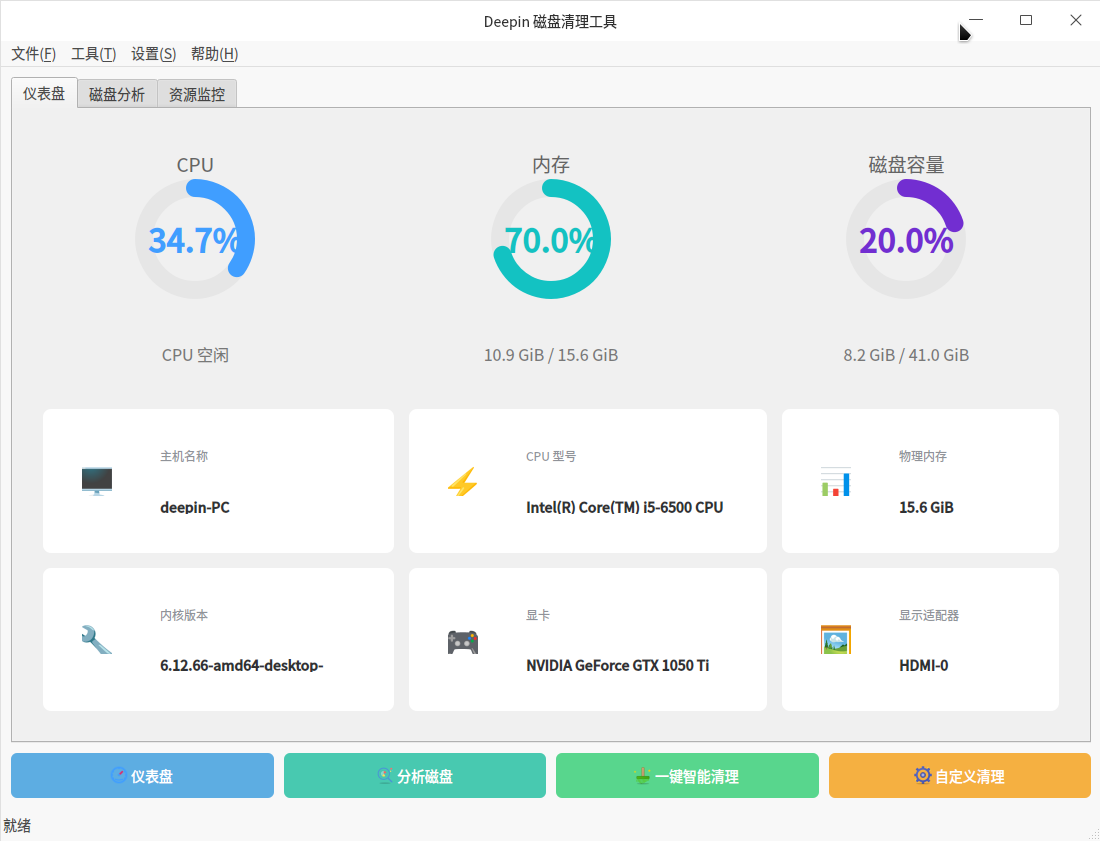The height and width of the screenshot is (841, 1100).
Task: Click the wrench icon beside 内核版本
Action: point(96,639)
